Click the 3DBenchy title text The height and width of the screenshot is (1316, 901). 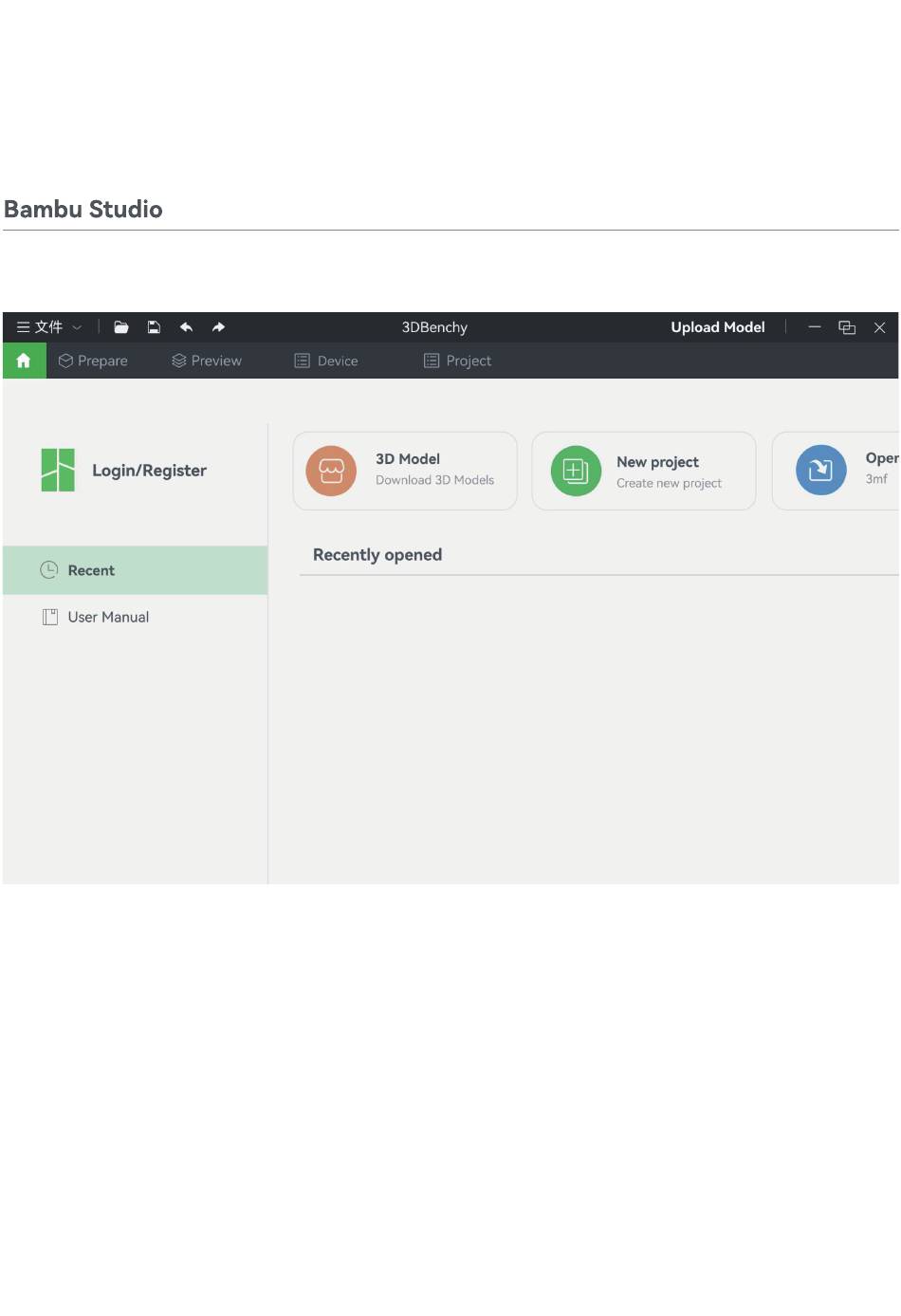tap(434, 327)
